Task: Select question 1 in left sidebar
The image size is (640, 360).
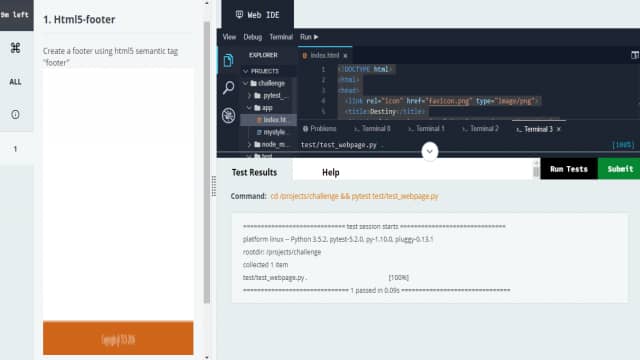Action: [x=16, y=149]
